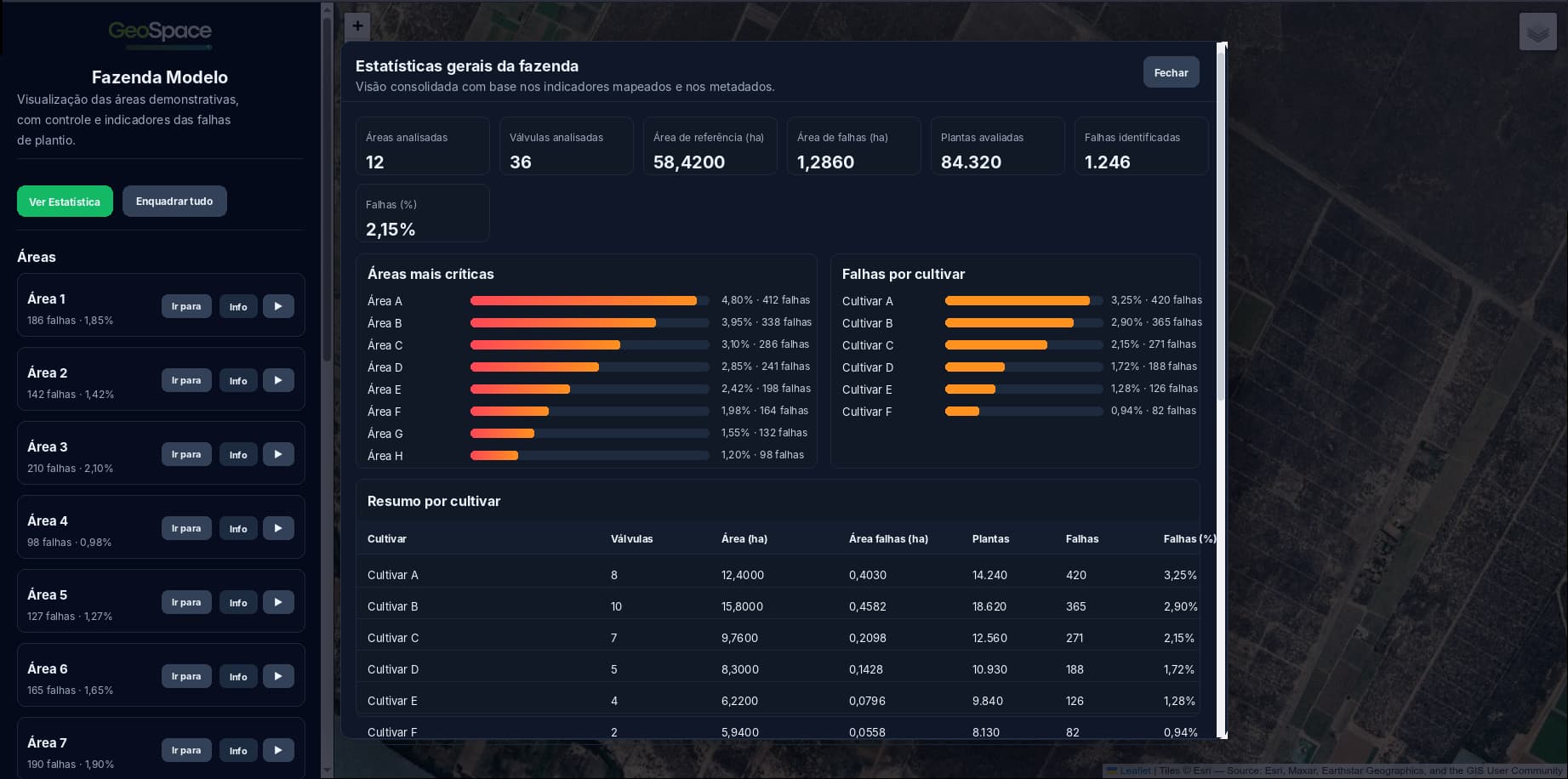Go to Área 1 with Ir para
Screen dimensions: 1568x779
coord(186,306)
